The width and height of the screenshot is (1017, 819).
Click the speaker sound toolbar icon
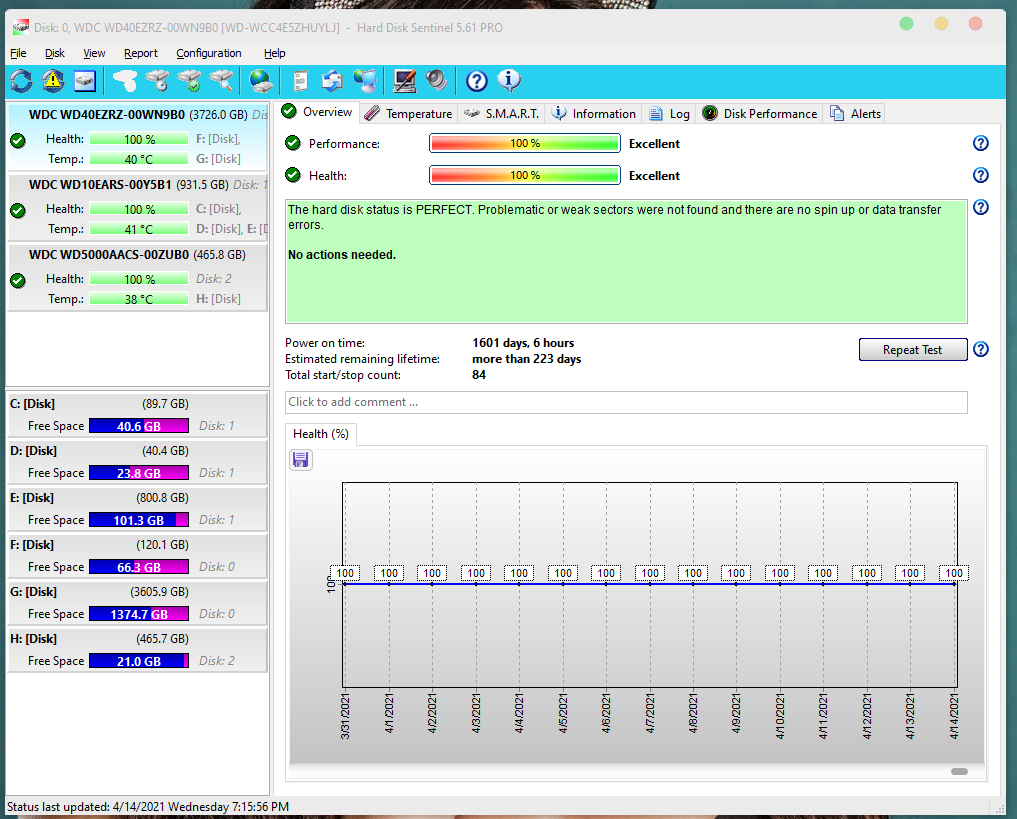437,81
